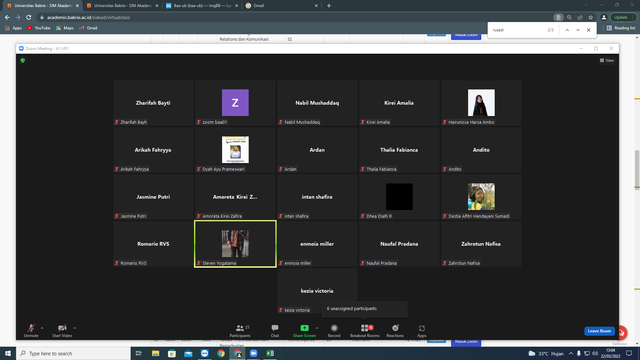Open the Gmail bookmark
Viewport: 640px width, 360px height.
pos(88,28)
